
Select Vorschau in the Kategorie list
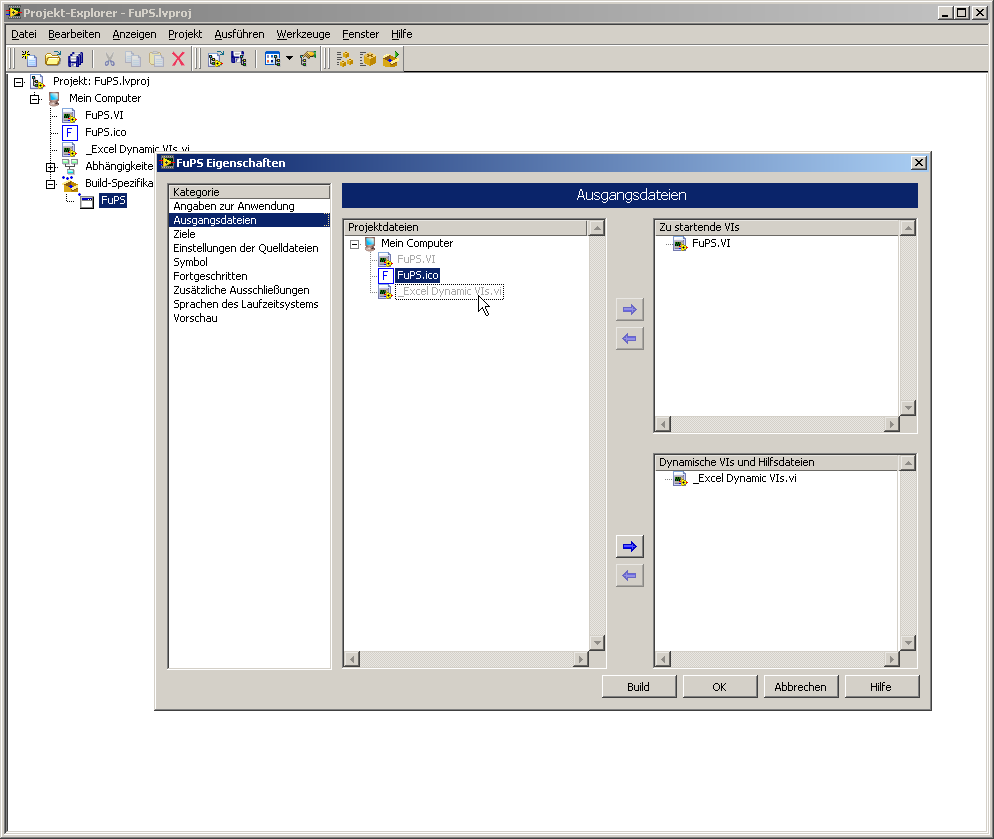(195, 318)
